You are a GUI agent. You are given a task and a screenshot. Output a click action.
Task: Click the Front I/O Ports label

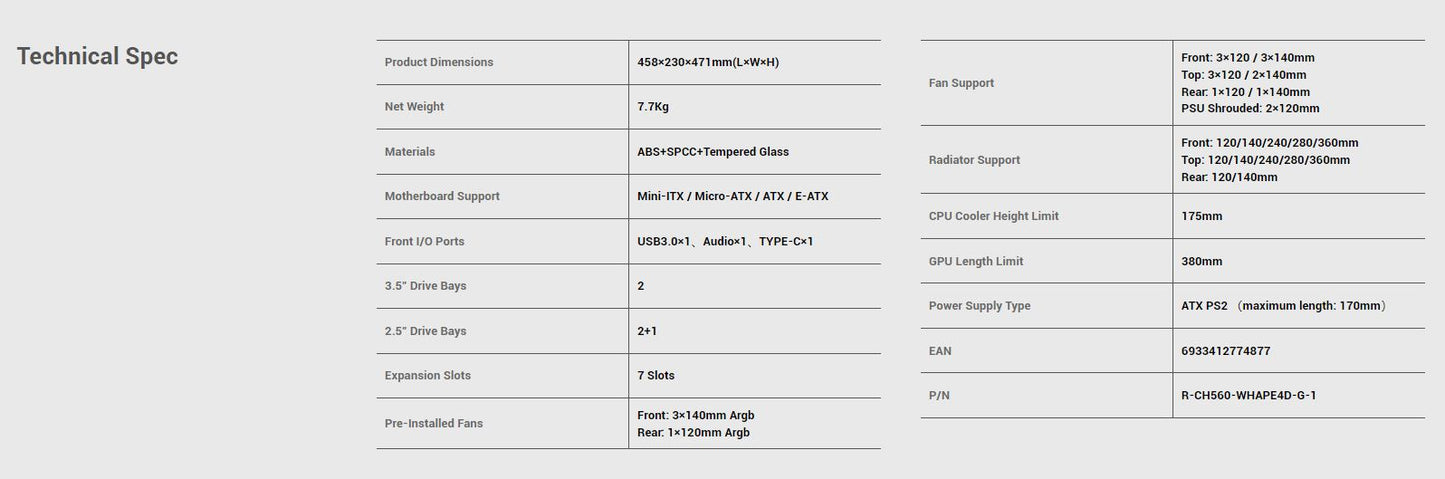(424, 241)
